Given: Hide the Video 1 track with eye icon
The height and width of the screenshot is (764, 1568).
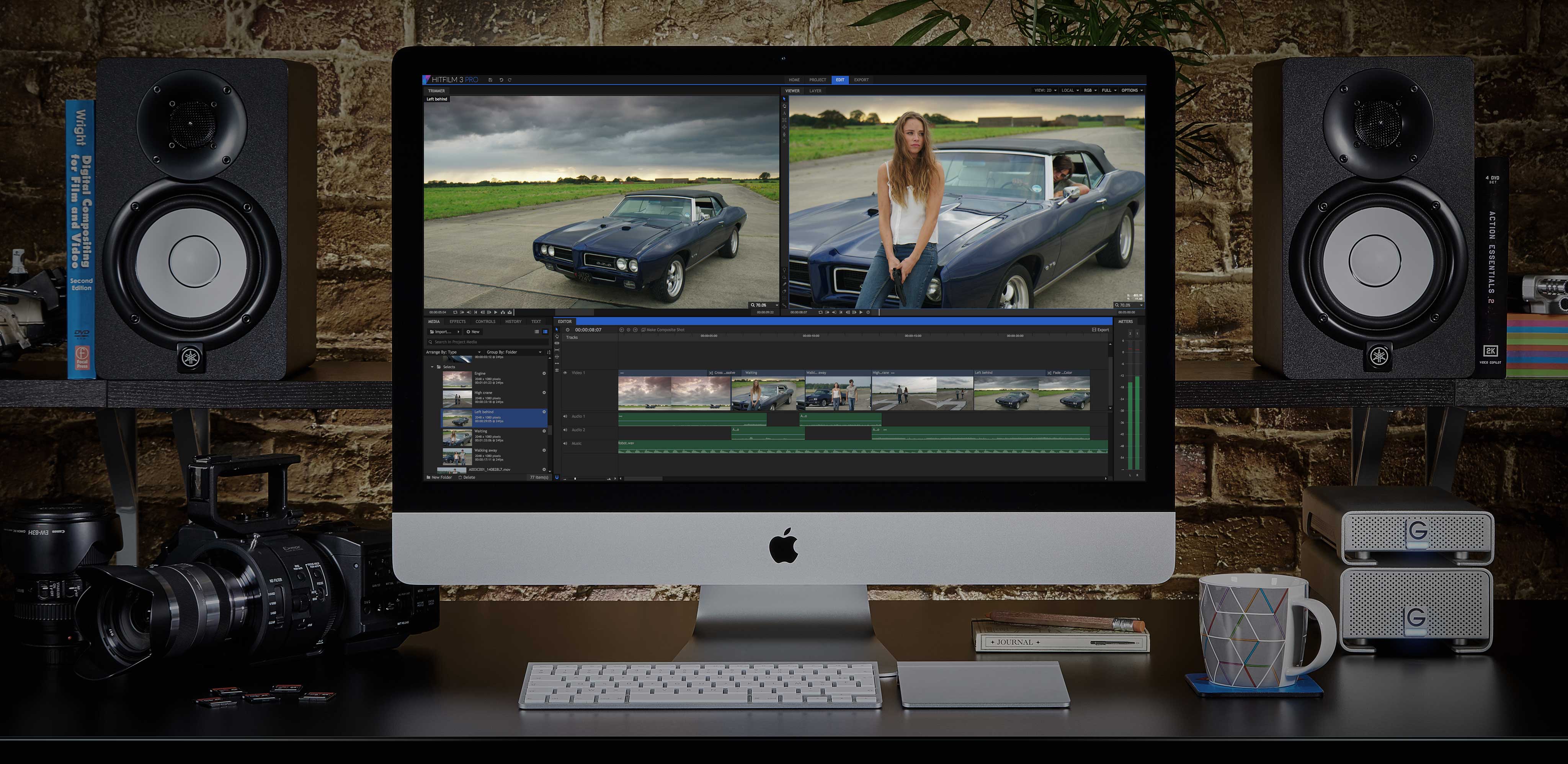Looking at the screenshot, I should pyautogui.click(x=565, y=373).
